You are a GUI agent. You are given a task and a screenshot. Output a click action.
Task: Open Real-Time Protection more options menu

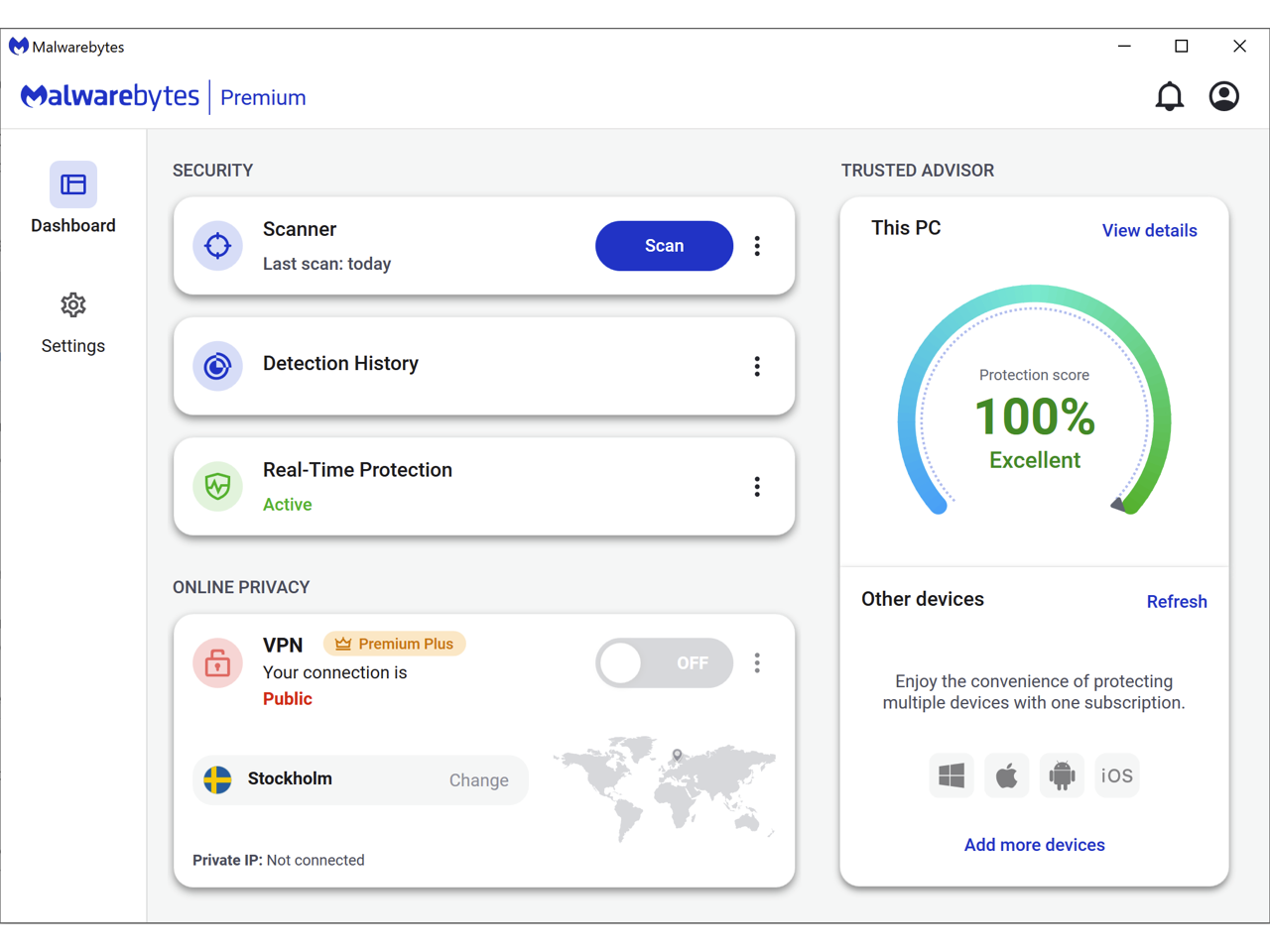[757, 486]
